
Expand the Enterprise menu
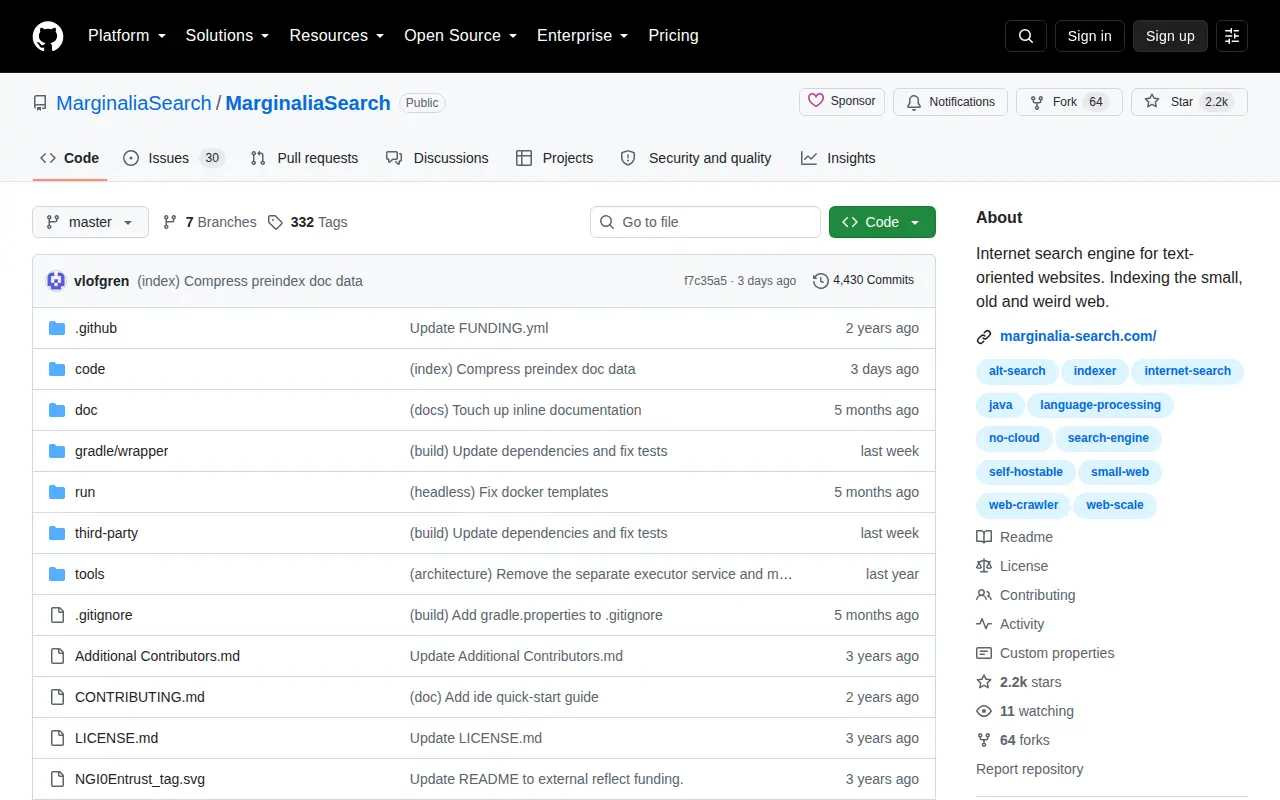(583, 36)
